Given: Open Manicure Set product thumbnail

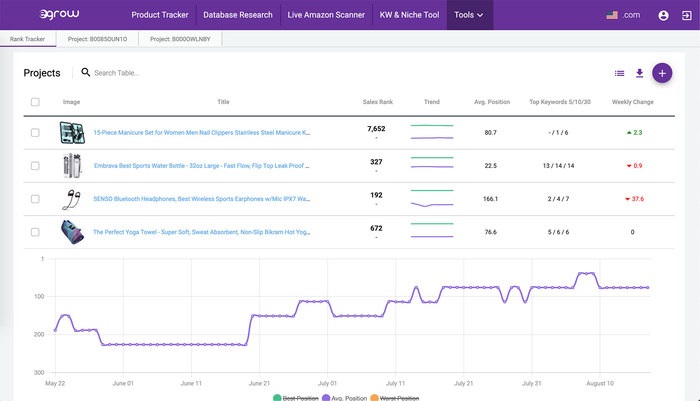Looking at the screenshot, I should click(x=72, y=133).
